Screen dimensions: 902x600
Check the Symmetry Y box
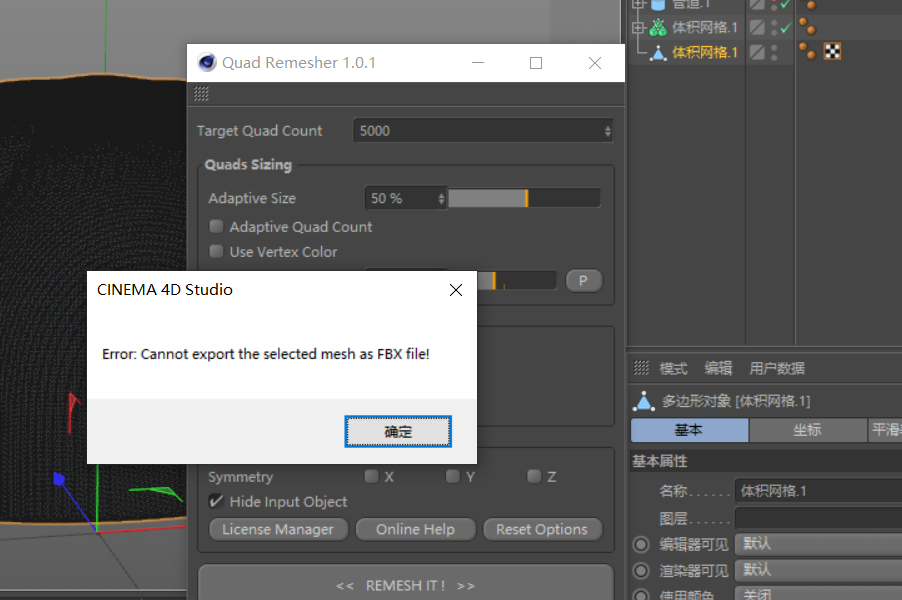click(453, 476)
